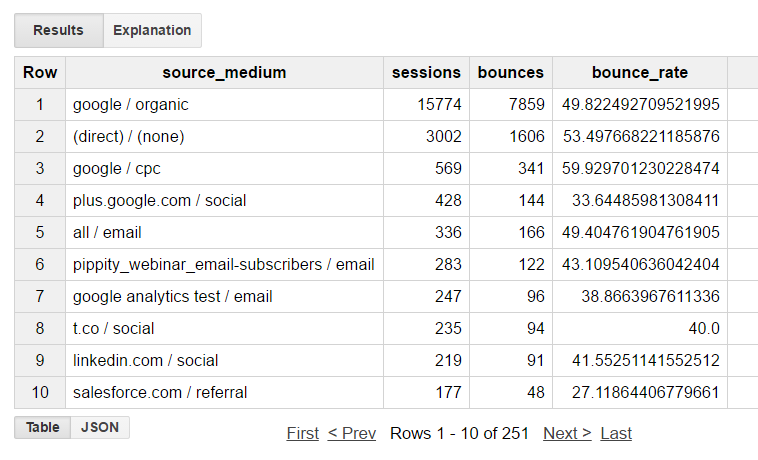Click the bounce_rate column header

pos(640,72)
